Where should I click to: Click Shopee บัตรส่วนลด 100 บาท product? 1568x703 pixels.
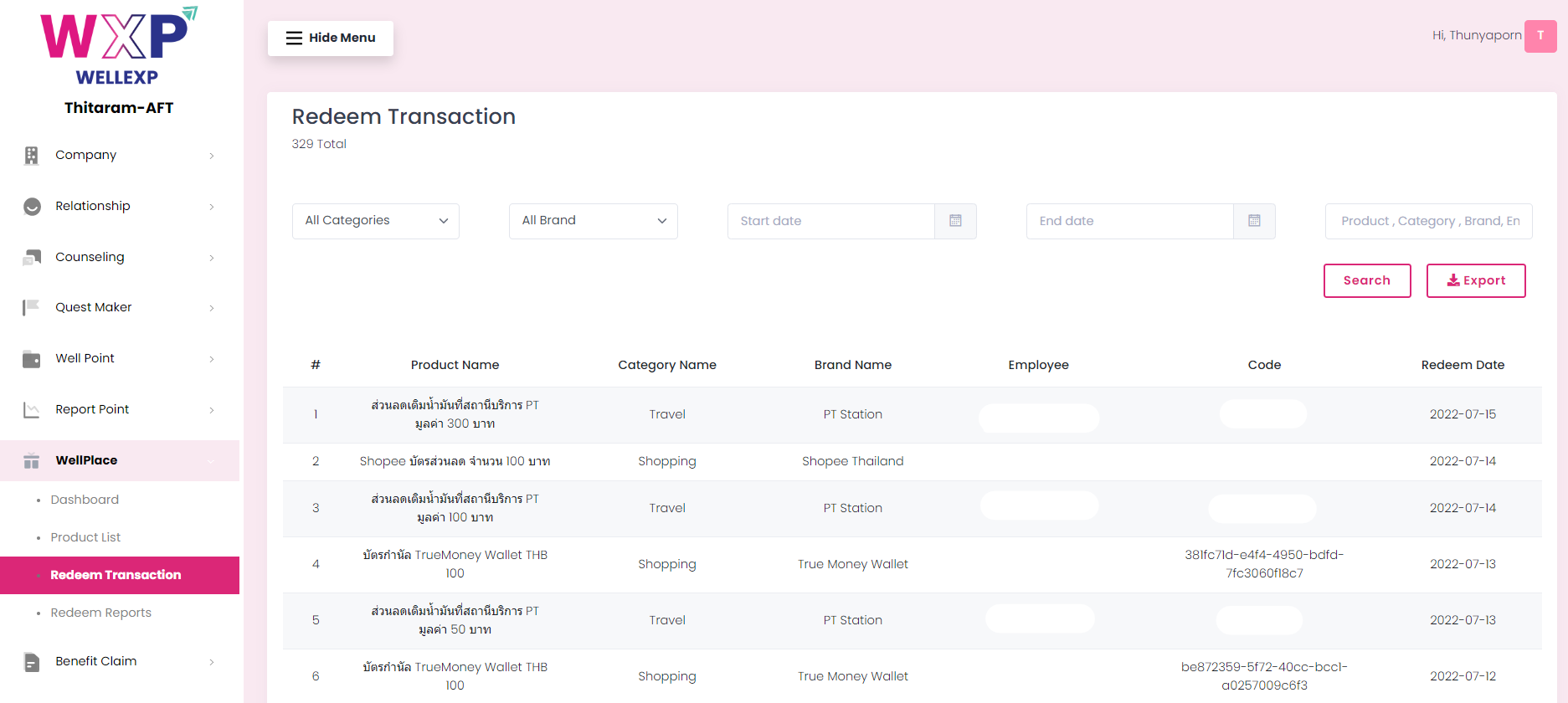(x=455, y=461)
